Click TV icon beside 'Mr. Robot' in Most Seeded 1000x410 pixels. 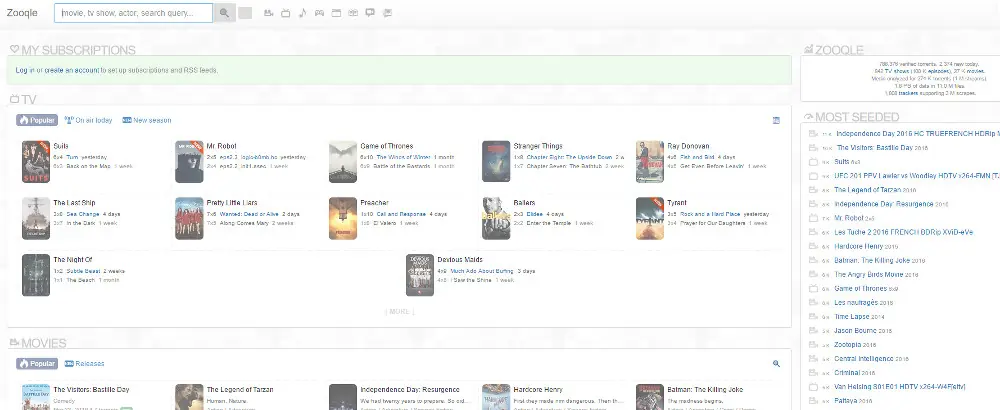coord(813,219)
